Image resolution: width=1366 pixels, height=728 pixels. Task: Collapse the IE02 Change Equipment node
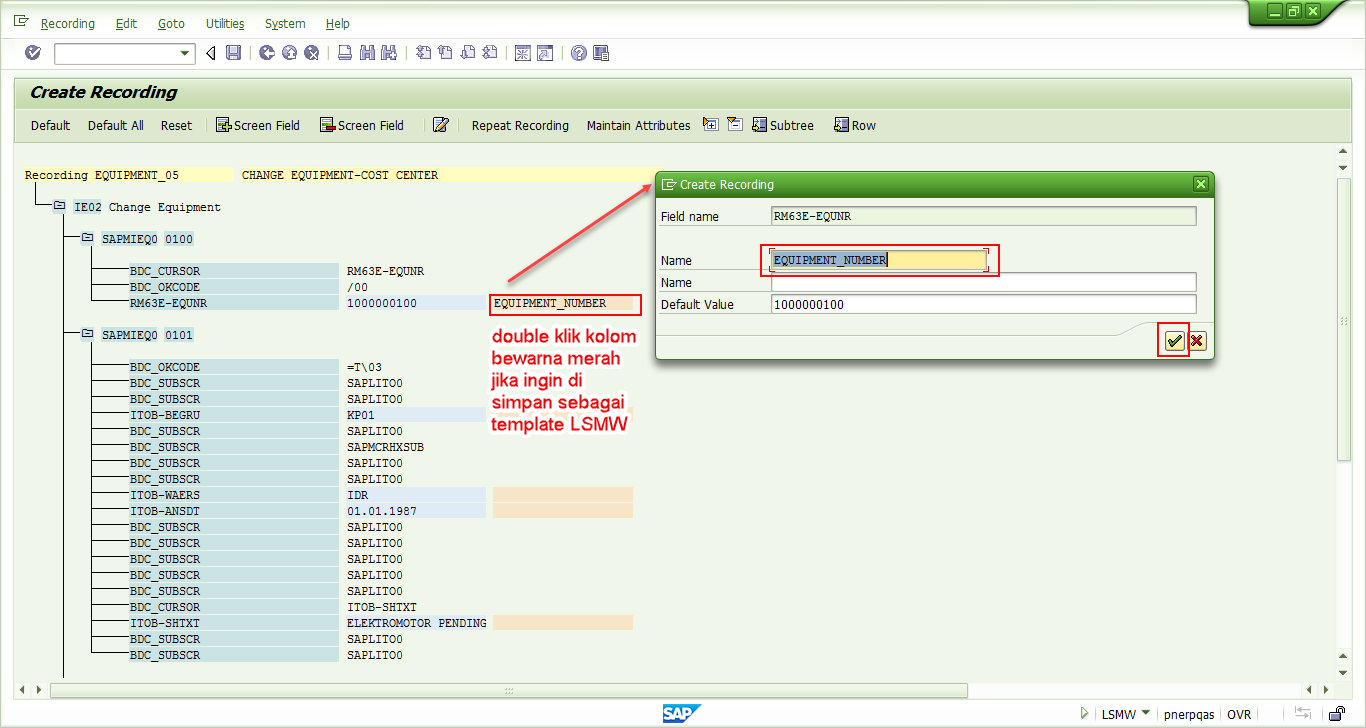[59, 206]
